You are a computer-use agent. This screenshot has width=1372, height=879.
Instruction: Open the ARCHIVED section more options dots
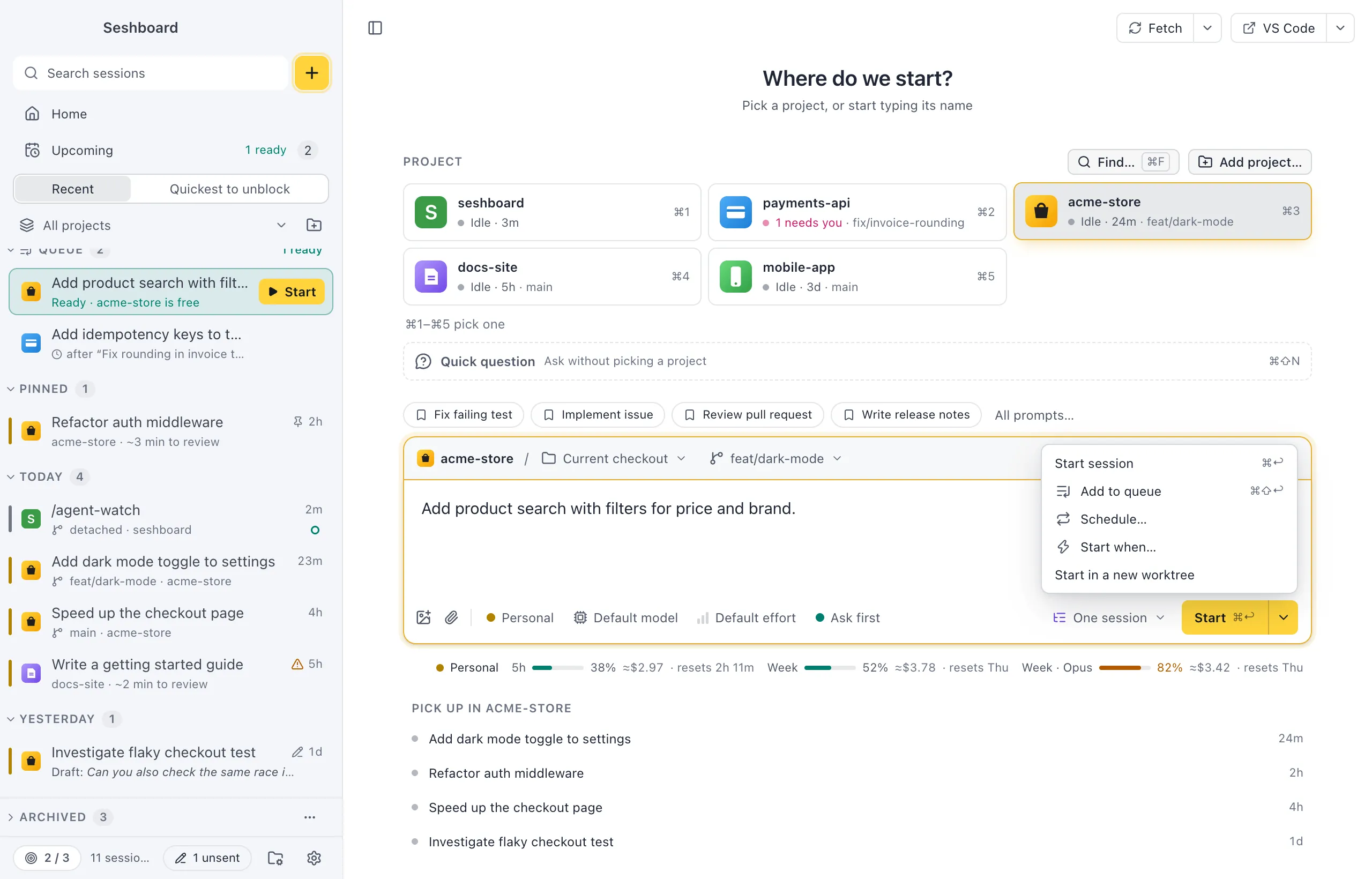[x=310, y=817]
